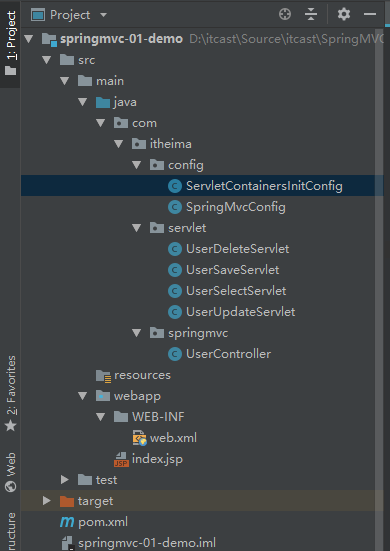Expand the target folder arrow
This screenshot has height=551, width=390.
(x=46, y=501)
